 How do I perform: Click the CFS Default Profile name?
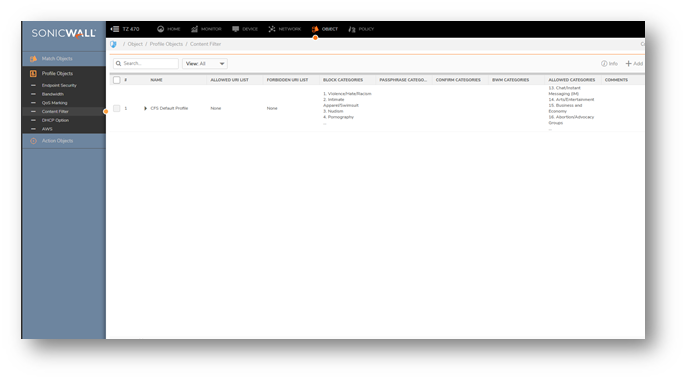[169, 108]
